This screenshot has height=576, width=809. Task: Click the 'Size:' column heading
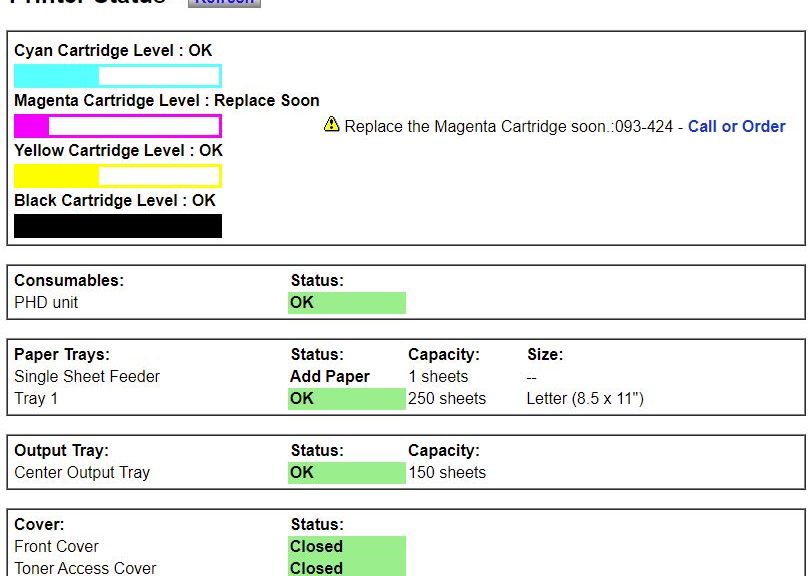[x=545, y=355]
